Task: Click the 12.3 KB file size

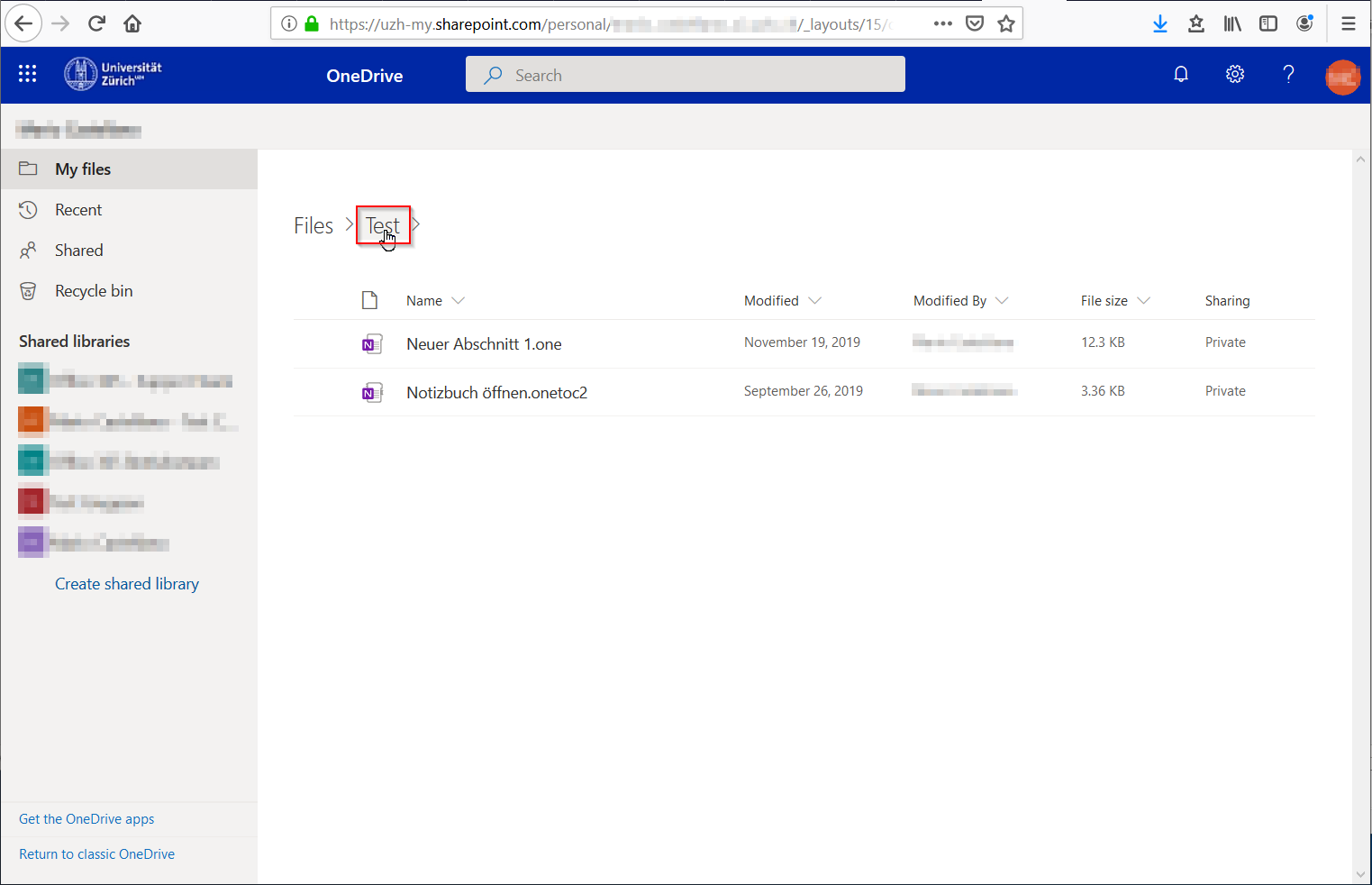Action: (1103, 342)
